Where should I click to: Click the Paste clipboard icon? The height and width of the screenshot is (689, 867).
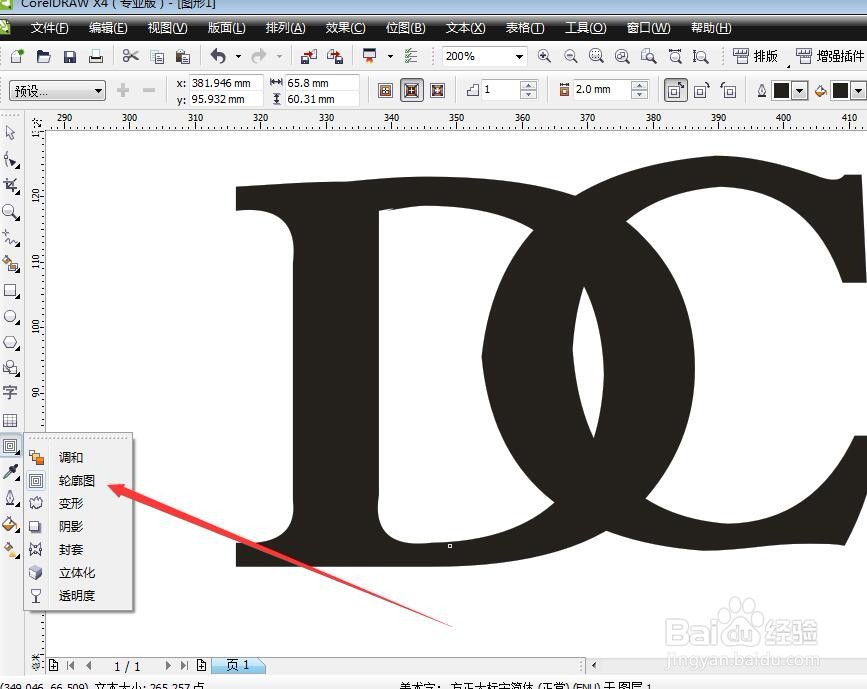point(183,56)
